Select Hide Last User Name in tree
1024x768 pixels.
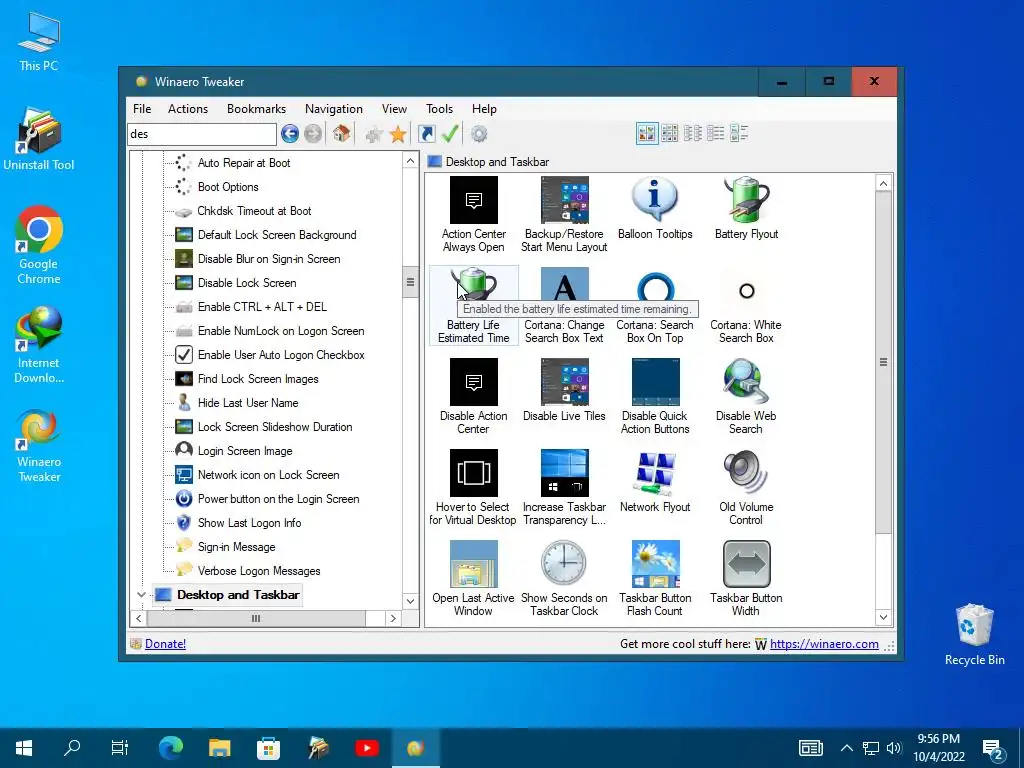point(248,403)
